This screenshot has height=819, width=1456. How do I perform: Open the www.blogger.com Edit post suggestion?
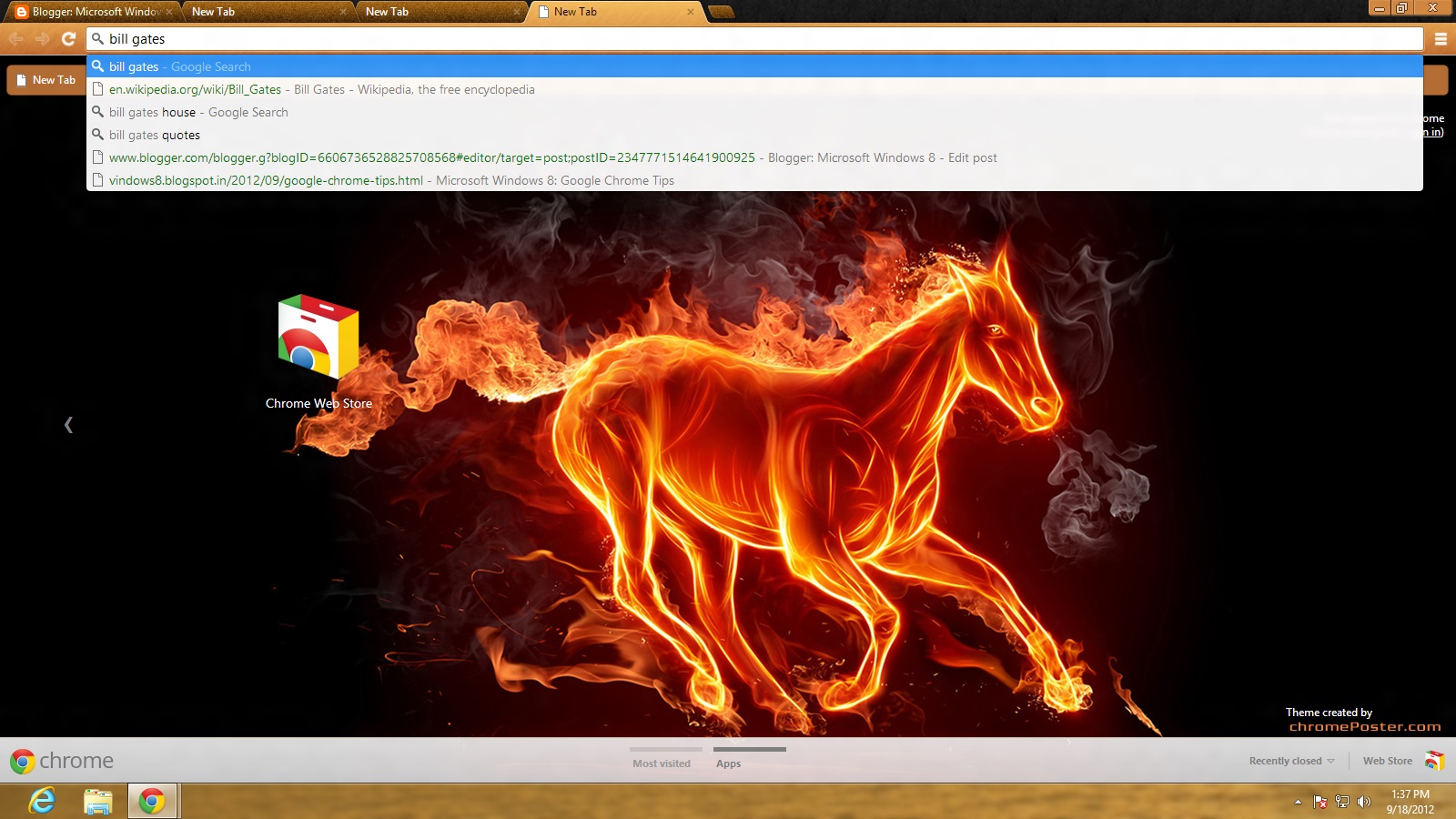click(754, 157)
